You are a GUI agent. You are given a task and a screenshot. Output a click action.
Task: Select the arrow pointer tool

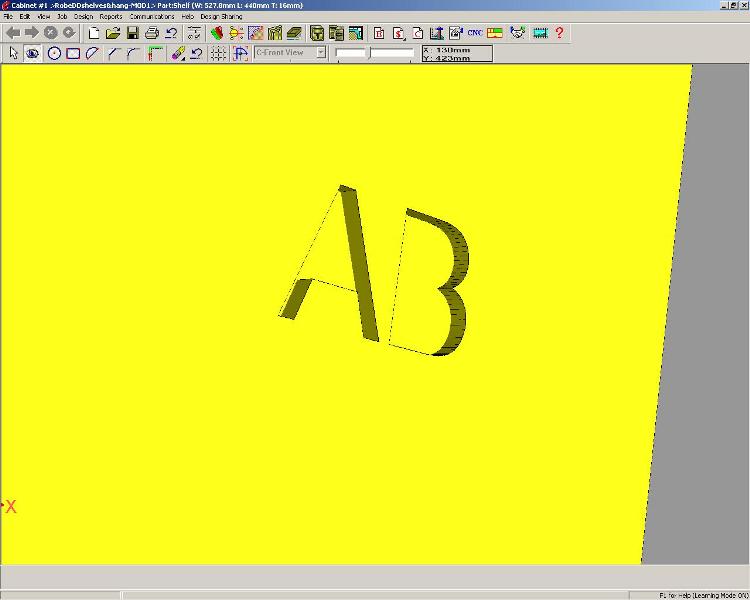pos(13,53)
